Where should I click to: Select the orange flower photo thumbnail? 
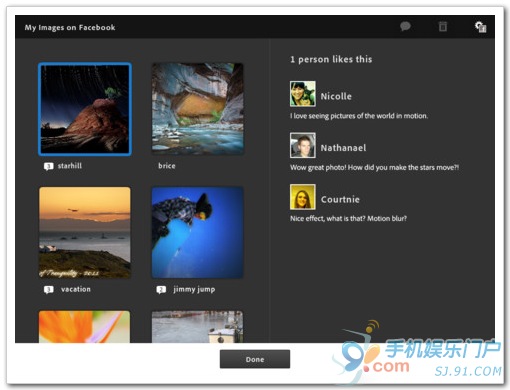(84, 327)
